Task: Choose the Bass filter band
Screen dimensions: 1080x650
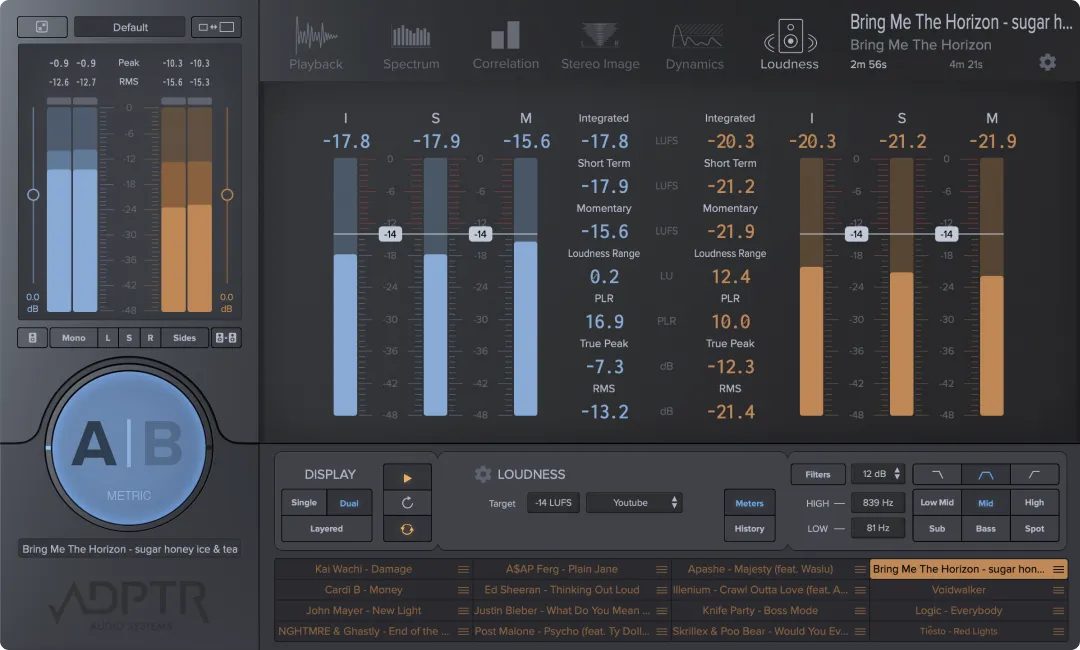Action: 986,529
